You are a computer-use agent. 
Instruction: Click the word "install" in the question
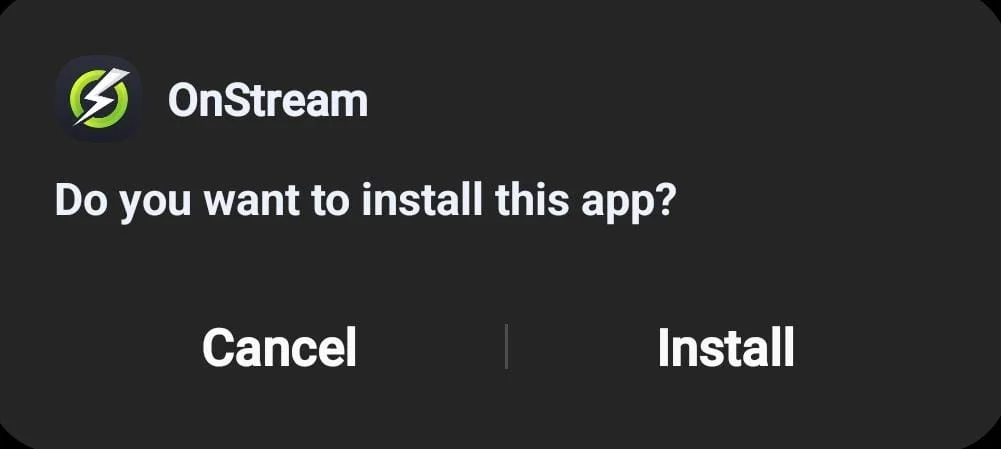pos(422,199)
